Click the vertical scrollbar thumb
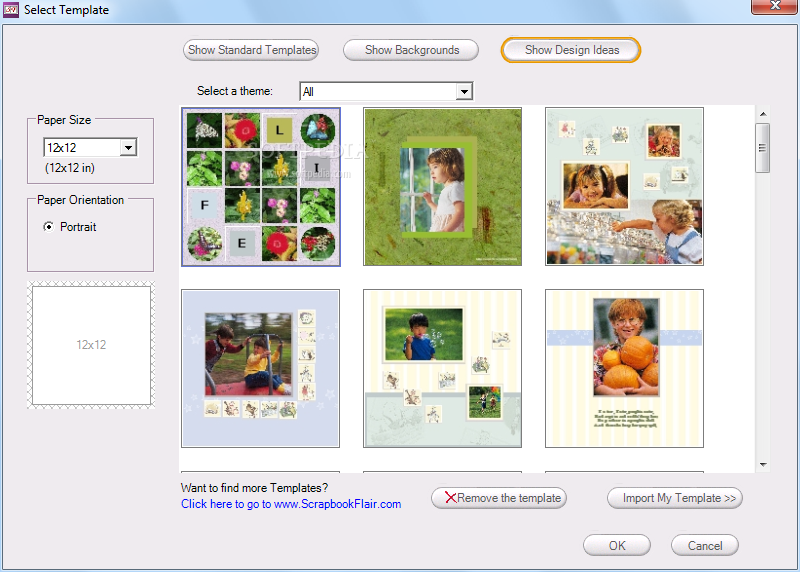This screenshot has width=800, height=572. (763, 148)
